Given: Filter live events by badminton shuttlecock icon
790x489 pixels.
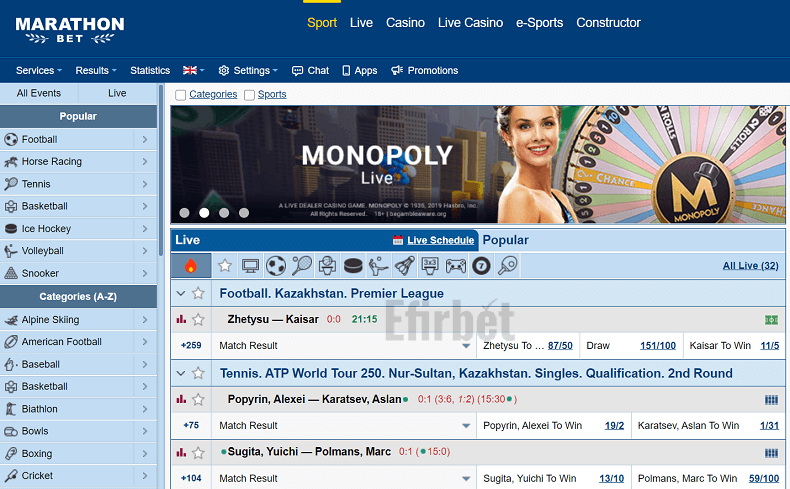Looking at the screenshot, I should click(404, 265).
